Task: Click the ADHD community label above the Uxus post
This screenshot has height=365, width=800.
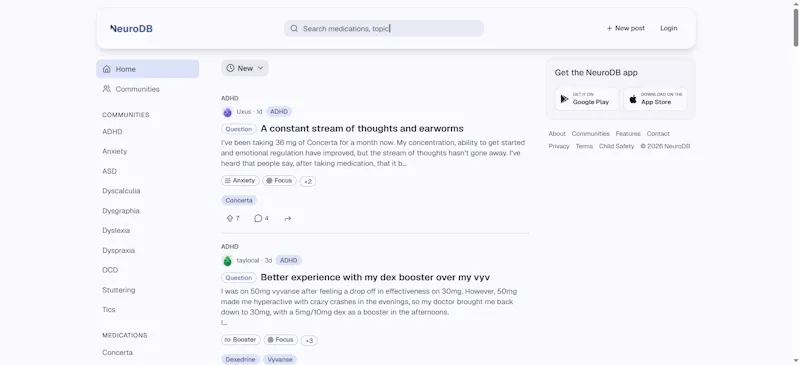Action: coord(230,98)
